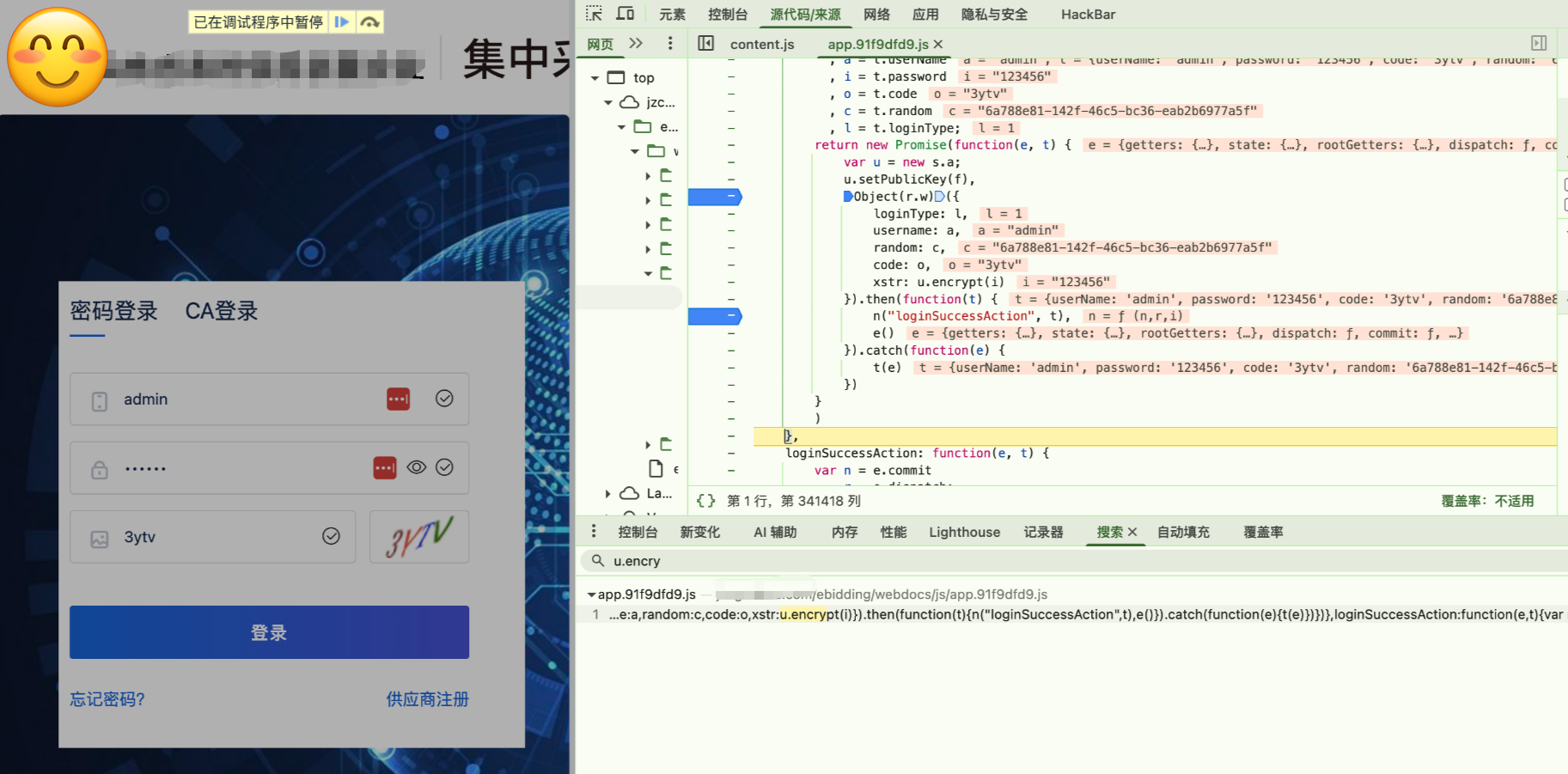Click the pretty print braces icon
Viewport: 1568px width, 774px height.
[705, 501]
